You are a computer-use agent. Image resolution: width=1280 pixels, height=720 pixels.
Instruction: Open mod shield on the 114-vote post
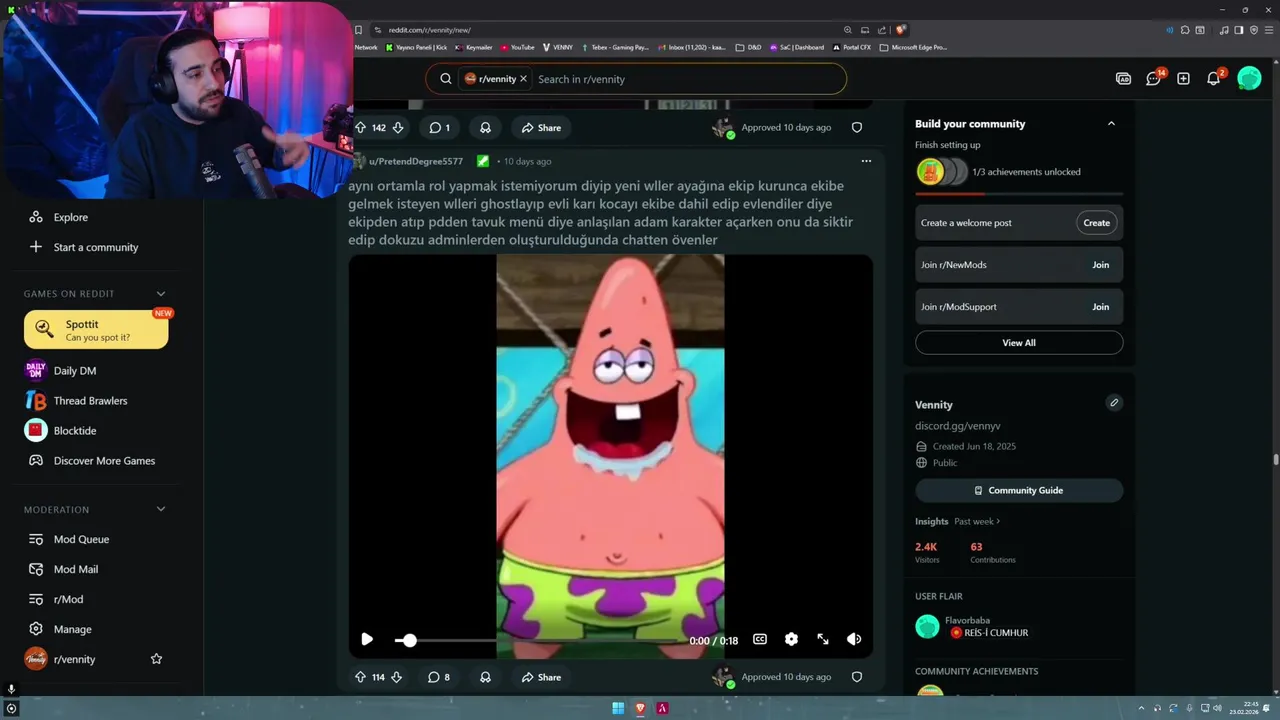click(857, 677)
